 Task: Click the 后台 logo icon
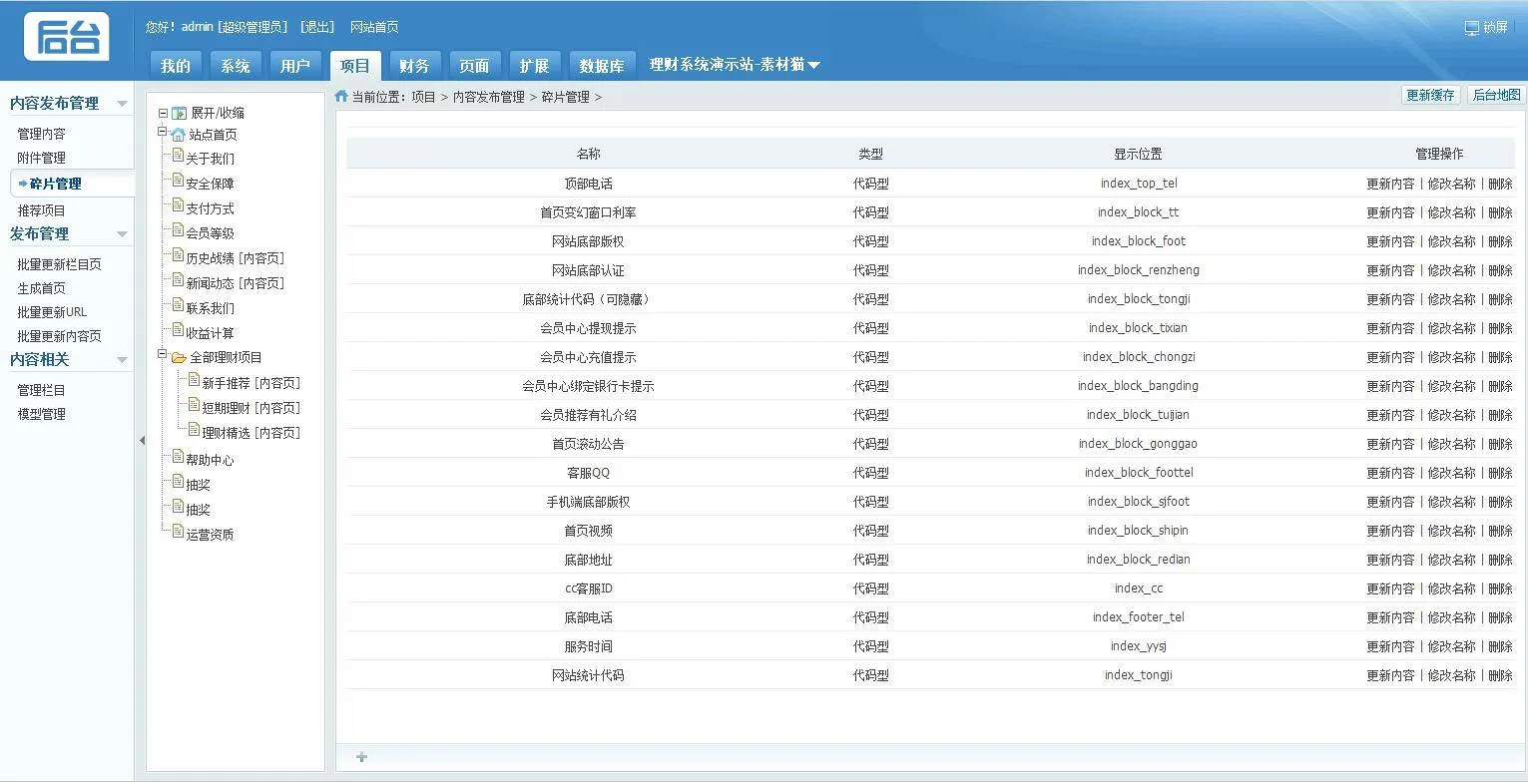pos(66,38)
